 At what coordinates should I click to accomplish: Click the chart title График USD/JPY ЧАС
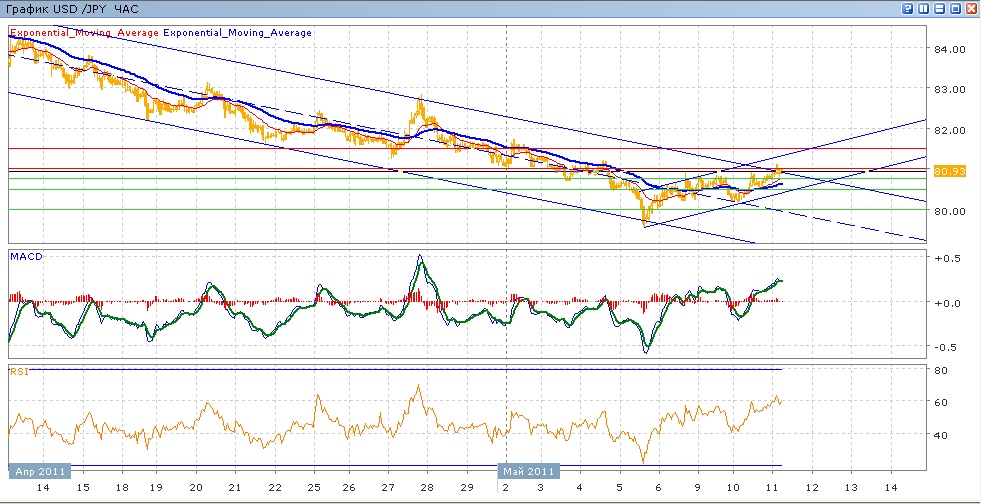click(71, 8)
